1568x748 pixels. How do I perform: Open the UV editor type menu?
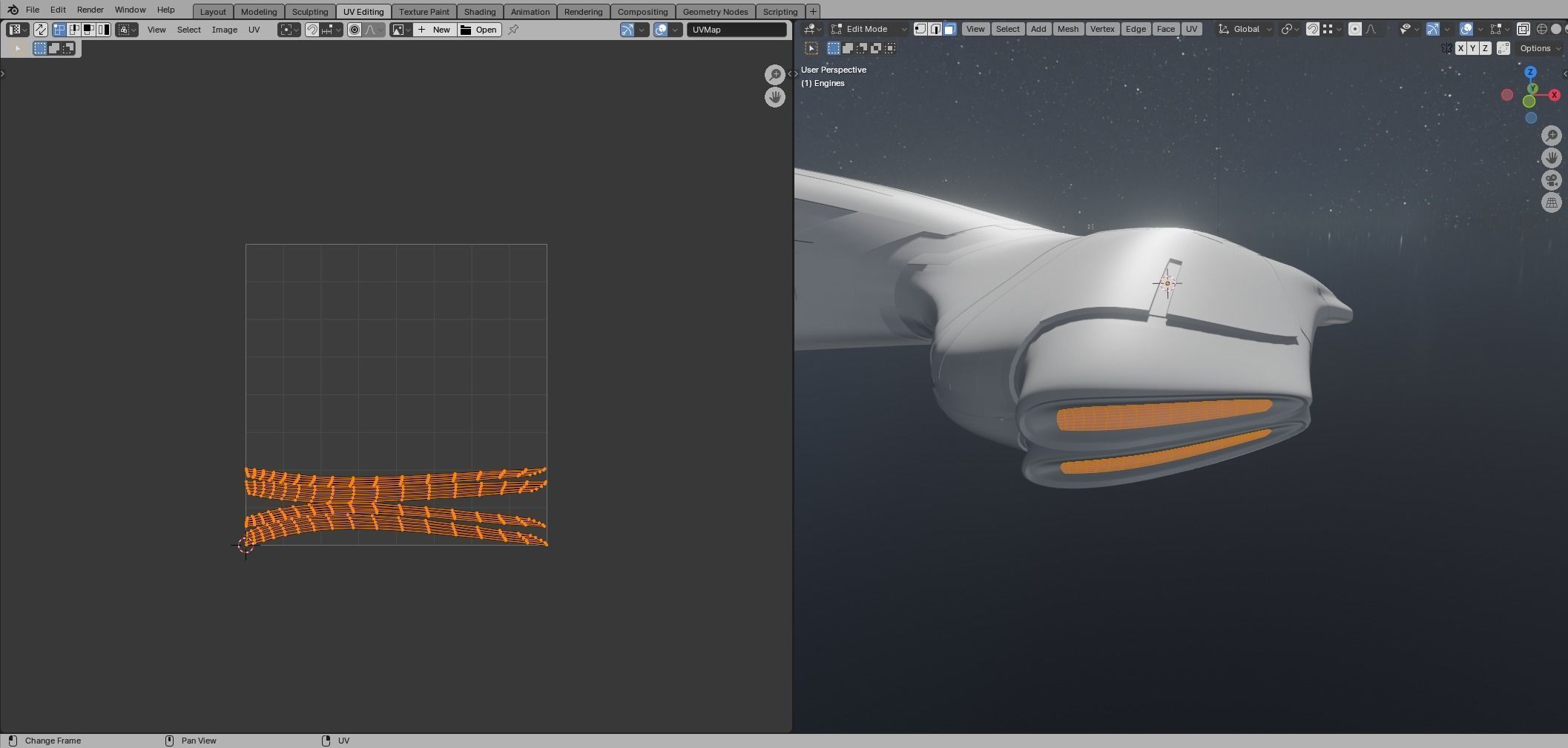[x=17, y=30]
